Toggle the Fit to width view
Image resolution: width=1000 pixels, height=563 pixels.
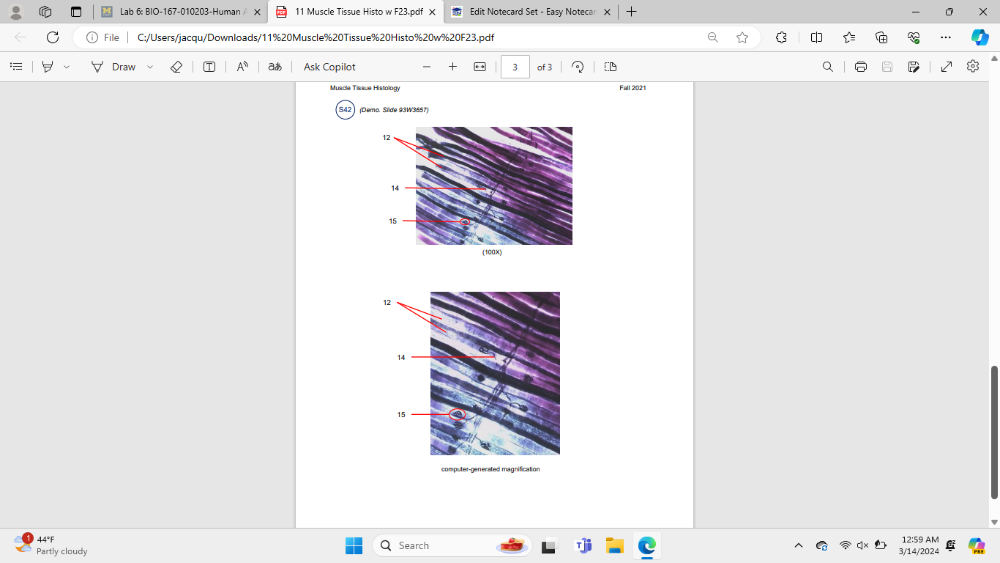[x=479, y=67]
